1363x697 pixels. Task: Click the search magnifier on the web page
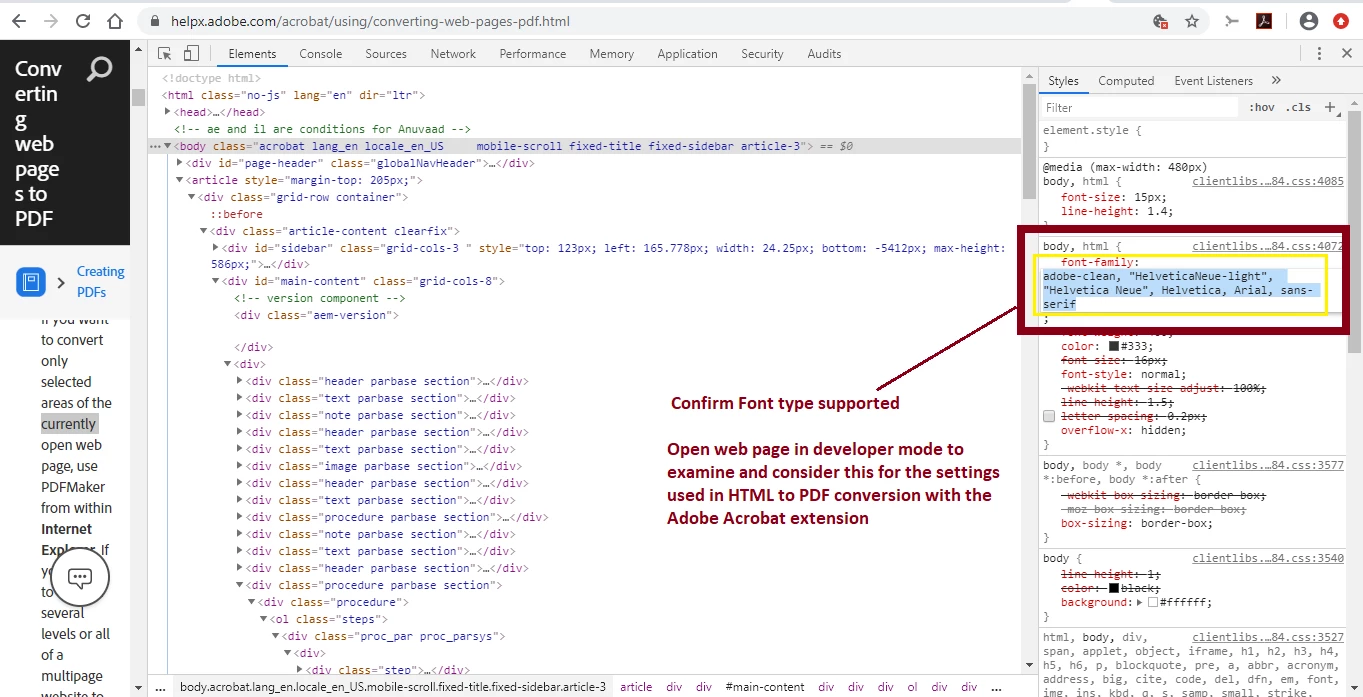coord(99,69)
